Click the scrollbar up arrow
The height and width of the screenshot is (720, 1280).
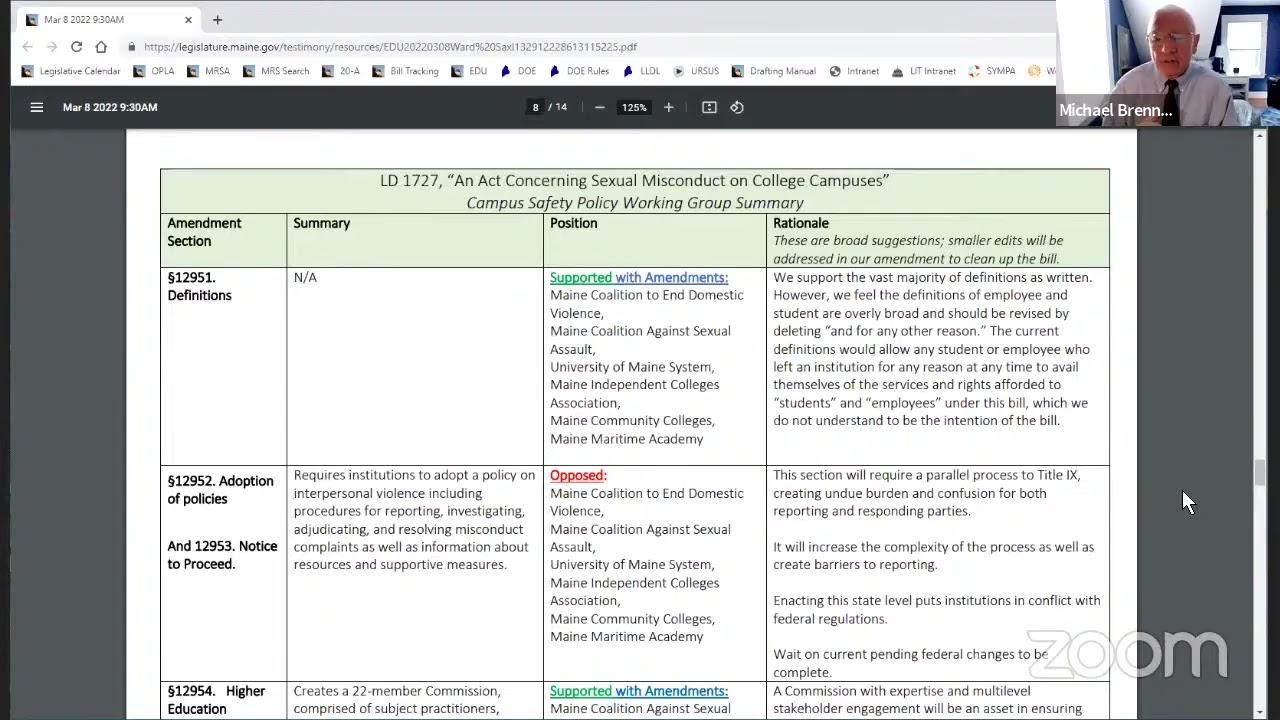click(x=1260, y=135)
